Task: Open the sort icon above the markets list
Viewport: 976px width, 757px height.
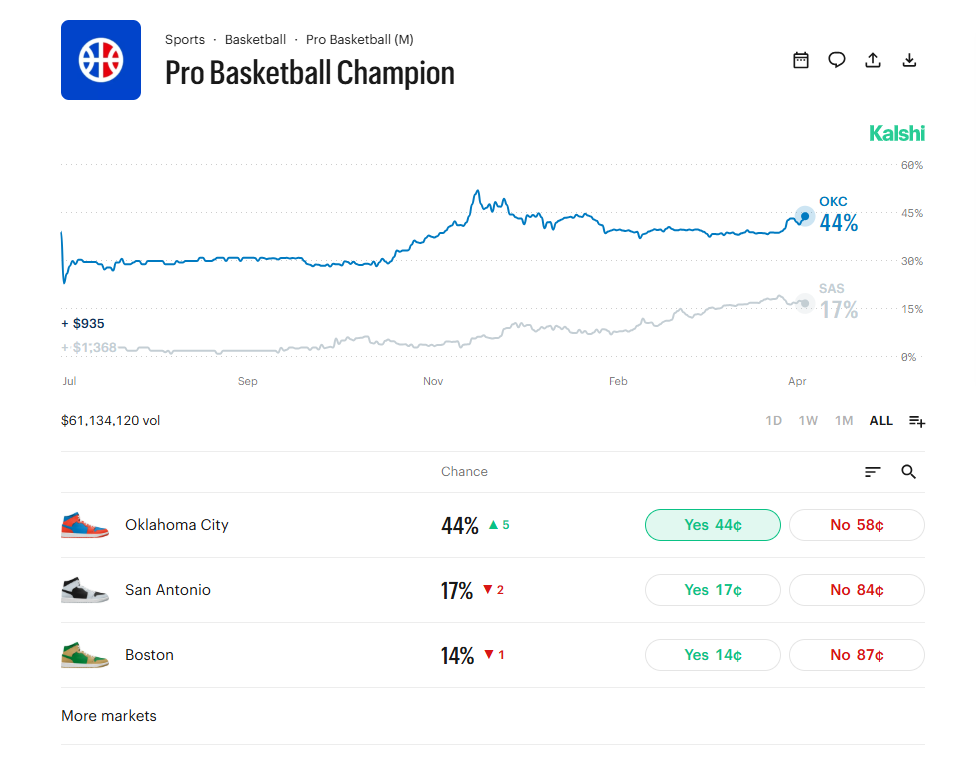Action: (x=871, y=471)
